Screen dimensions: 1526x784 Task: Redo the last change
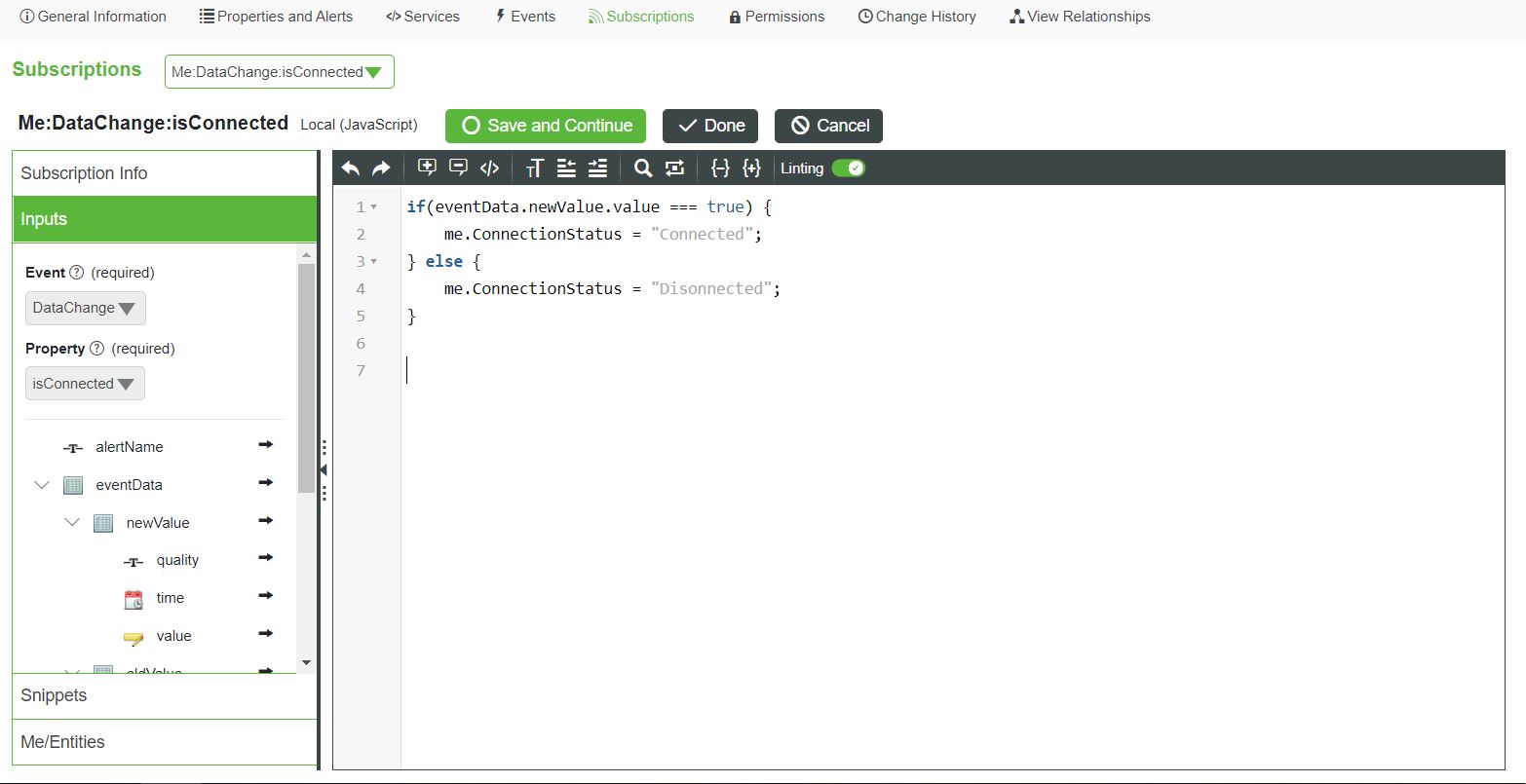coord(379,168)
